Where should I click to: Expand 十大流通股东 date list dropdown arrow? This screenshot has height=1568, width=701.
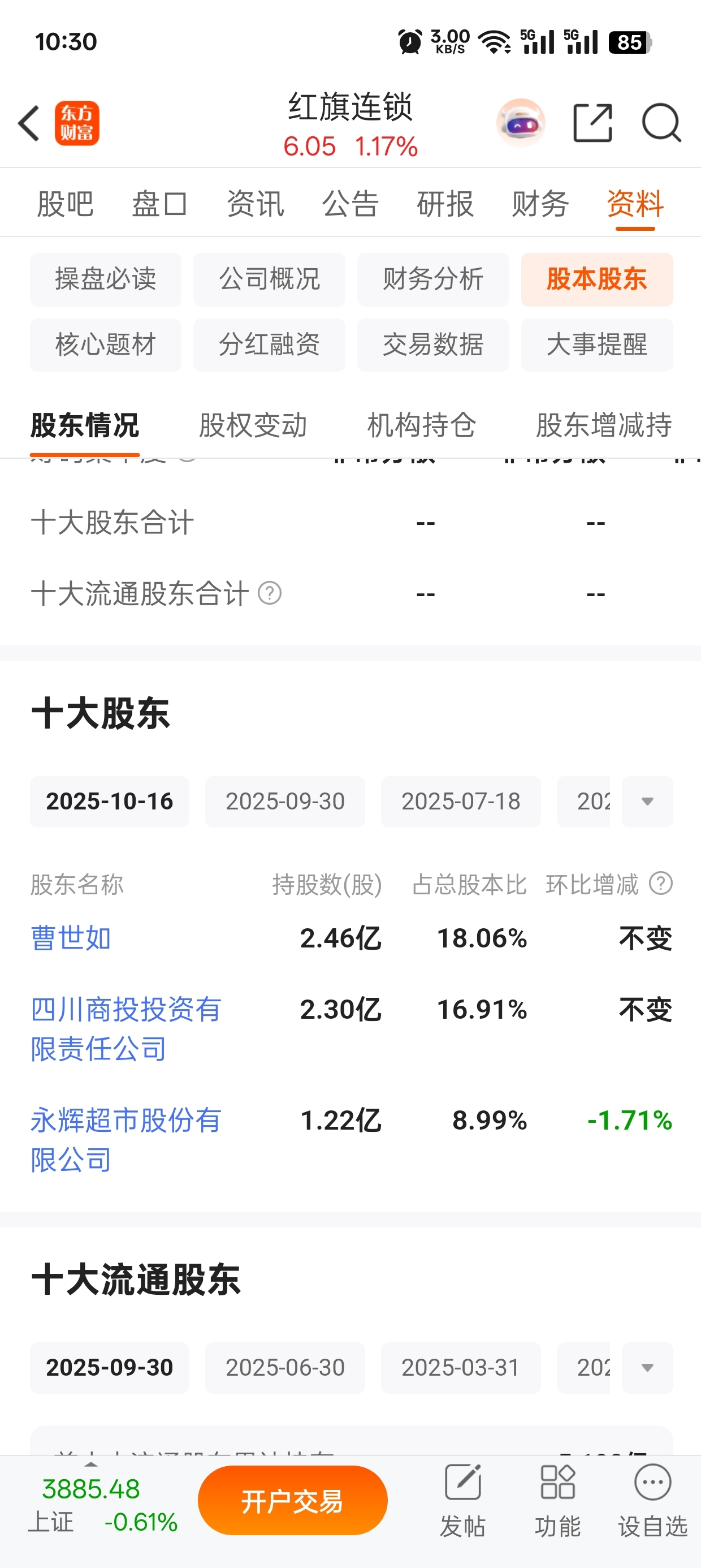(647, 1368)
